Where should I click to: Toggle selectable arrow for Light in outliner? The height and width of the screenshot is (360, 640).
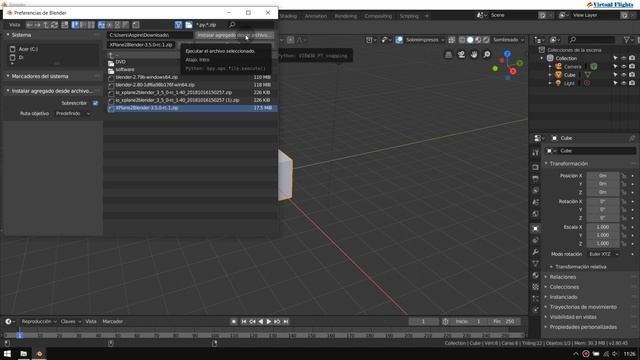click(615, 83)
